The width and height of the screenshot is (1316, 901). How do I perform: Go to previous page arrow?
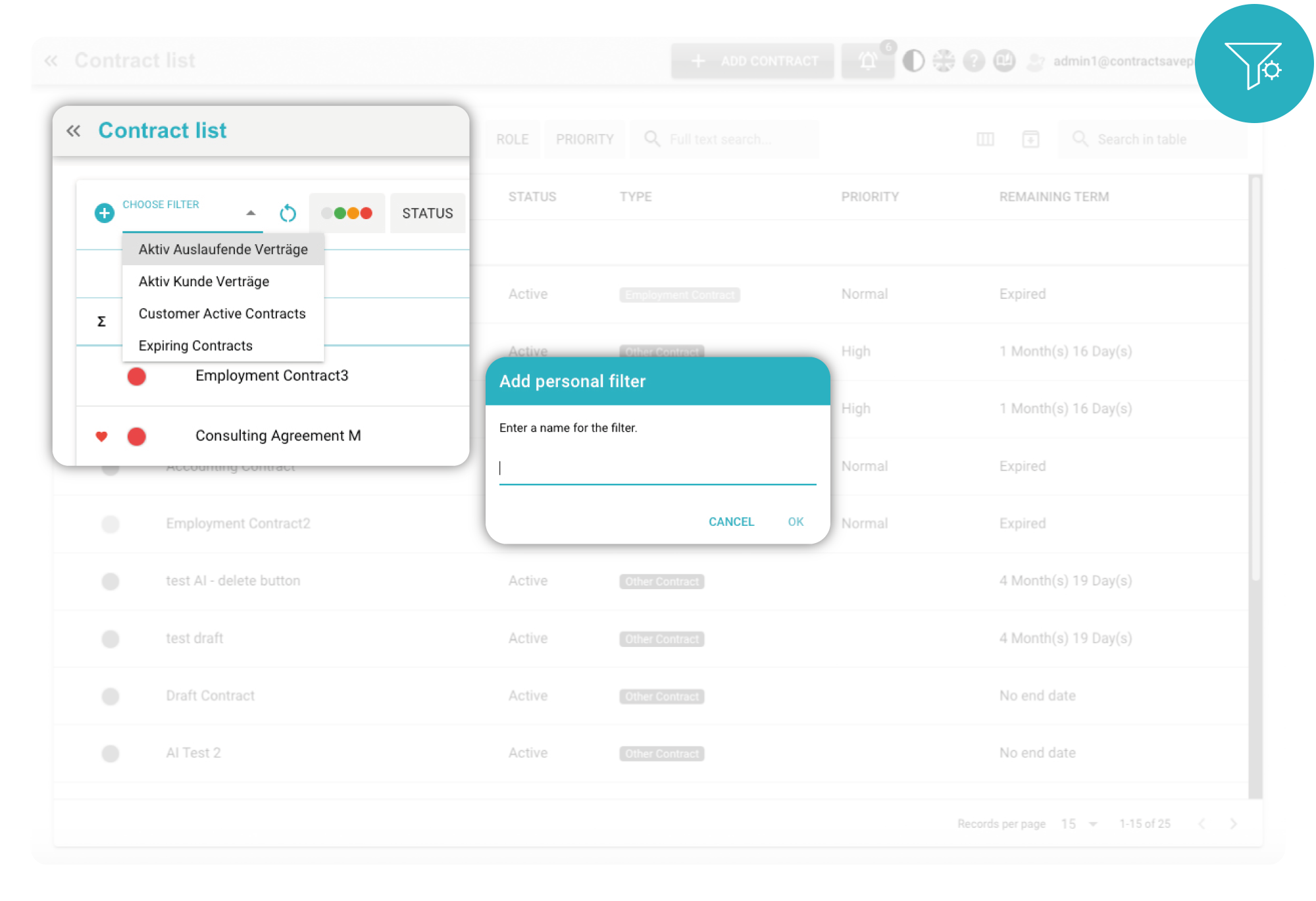coord(1202,824)
